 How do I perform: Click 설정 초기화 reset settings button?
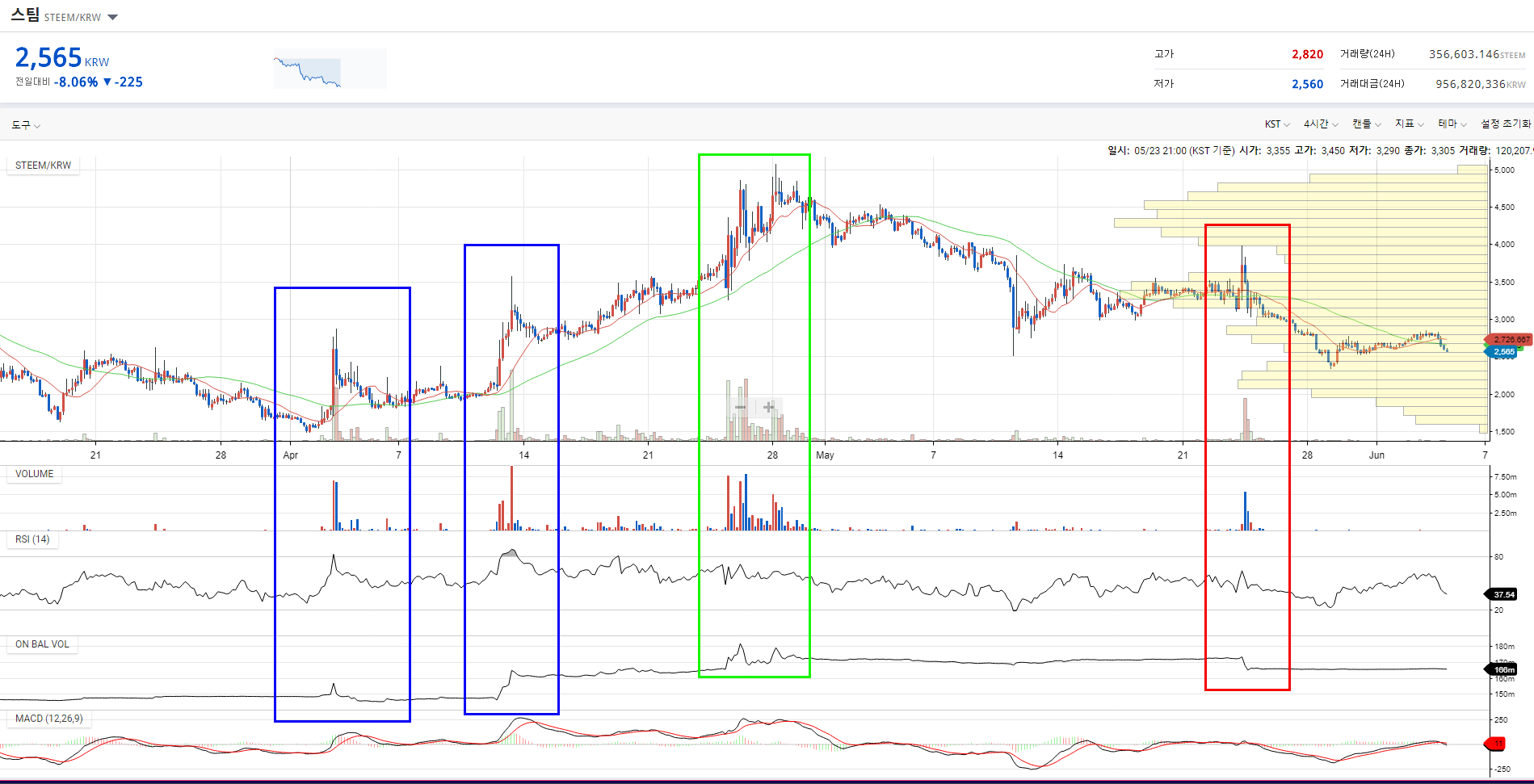point(1505,124)
